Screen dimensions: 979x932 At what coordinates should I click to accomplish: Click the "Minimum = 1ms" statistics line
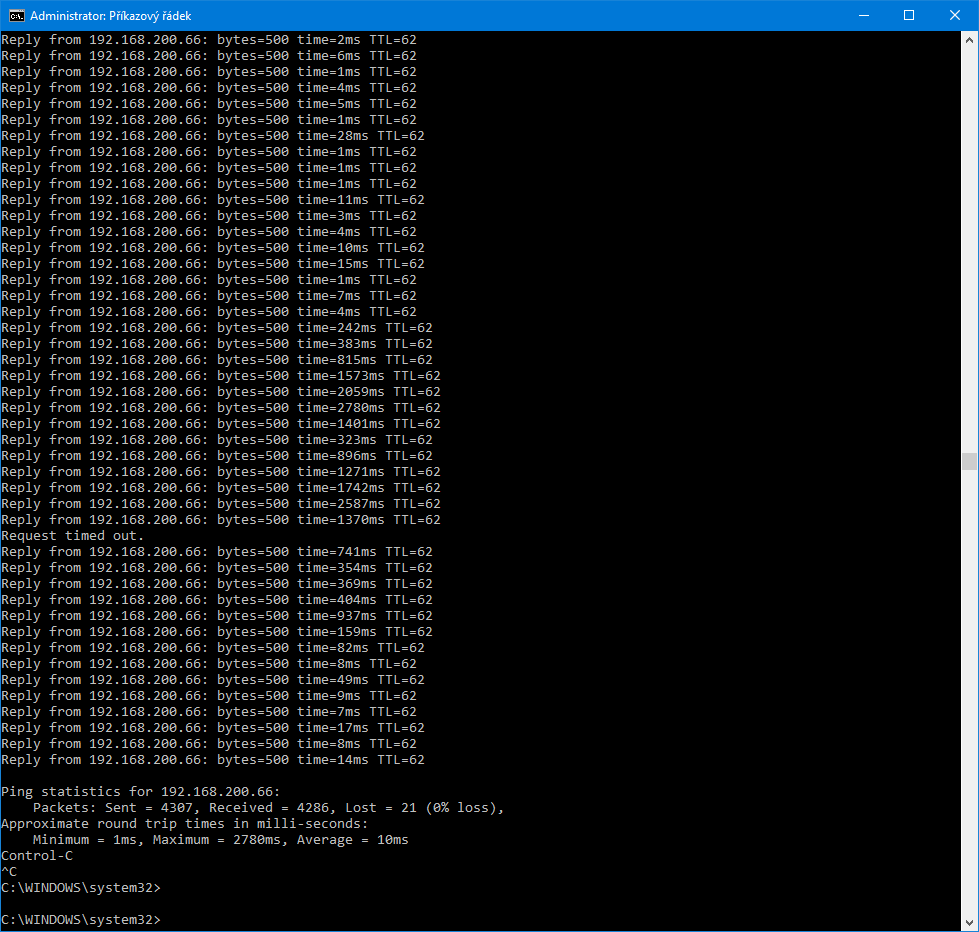220,840
